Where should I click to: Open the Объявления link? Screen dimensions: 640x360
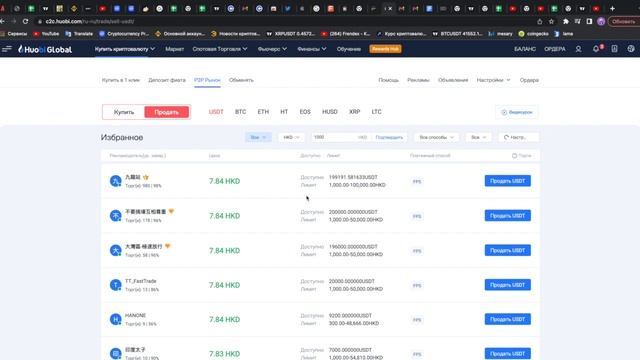click(x=453, y=80)
